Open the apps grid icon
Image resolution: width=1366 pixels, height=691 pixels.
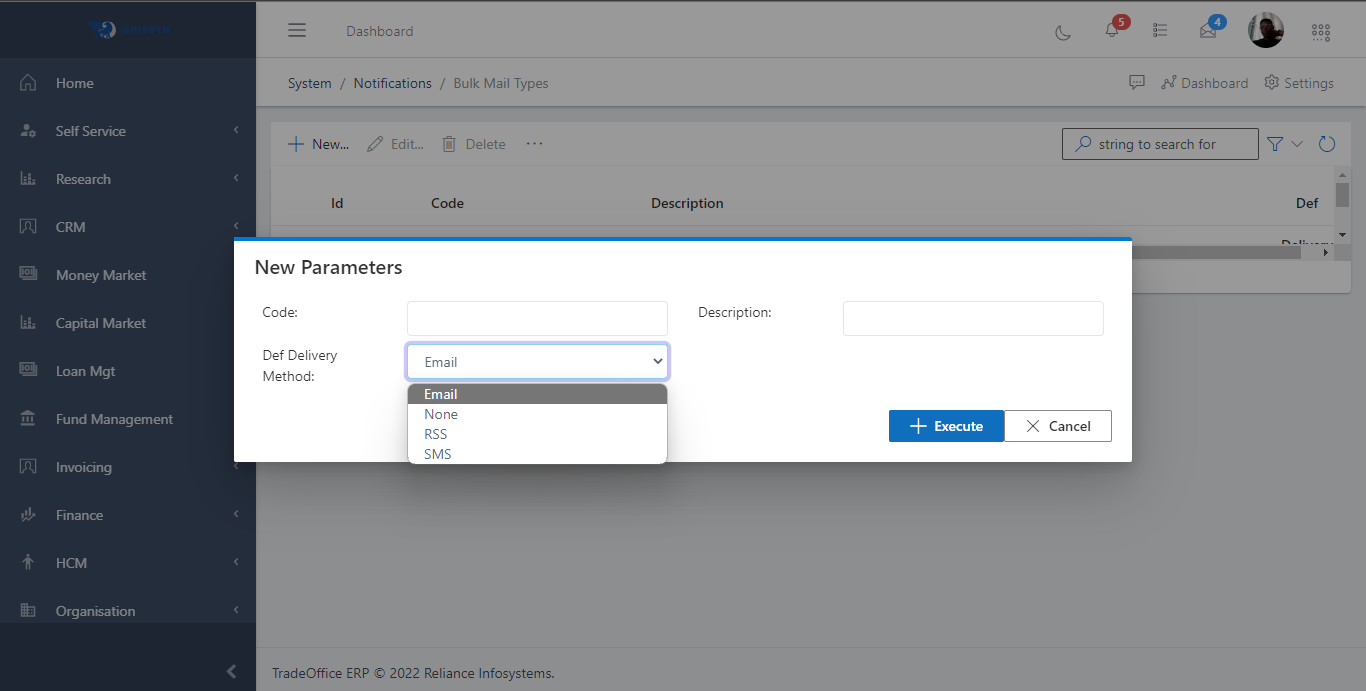(1321, 32)
